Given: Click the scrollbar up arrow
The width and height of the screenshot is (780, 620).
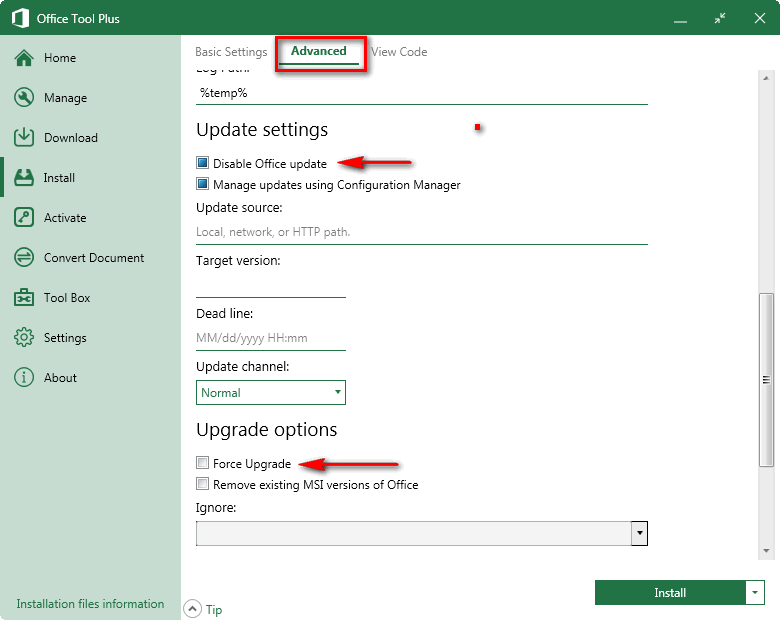Looking at the screenshot, I should (766, 78).
